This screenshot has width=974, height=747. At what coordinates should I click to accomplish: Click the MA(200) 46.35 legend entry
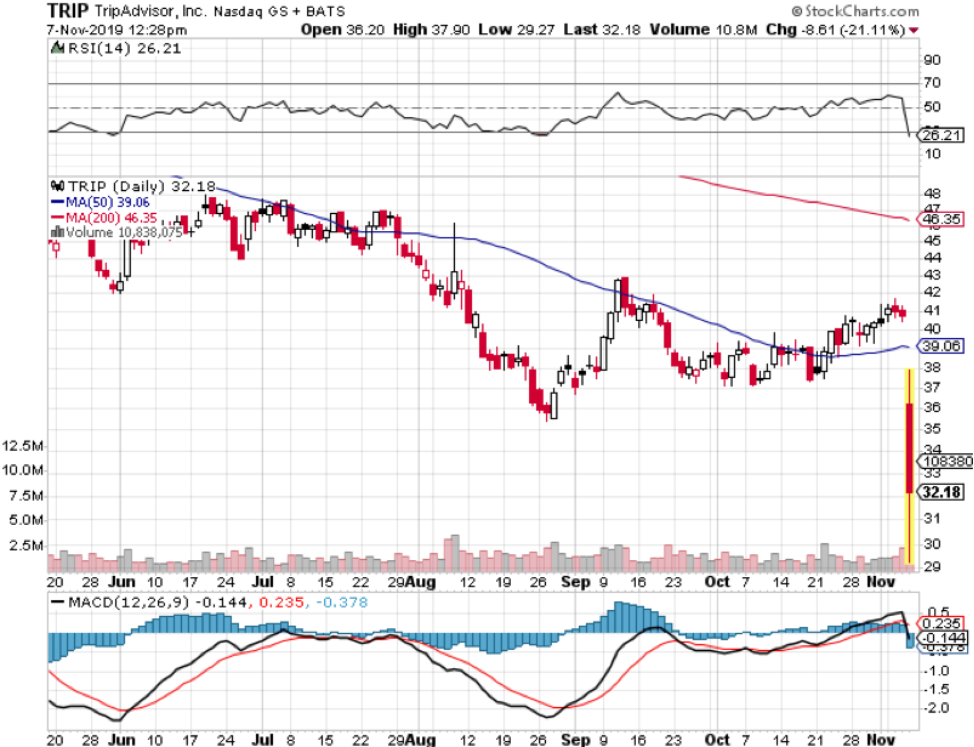(x=111, y=218)
